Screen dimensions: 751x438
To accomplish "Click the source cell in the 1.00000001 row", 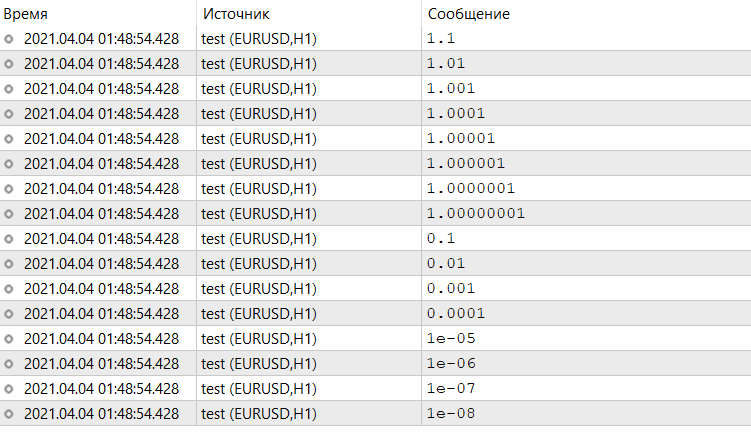I will tap(259, 214).
